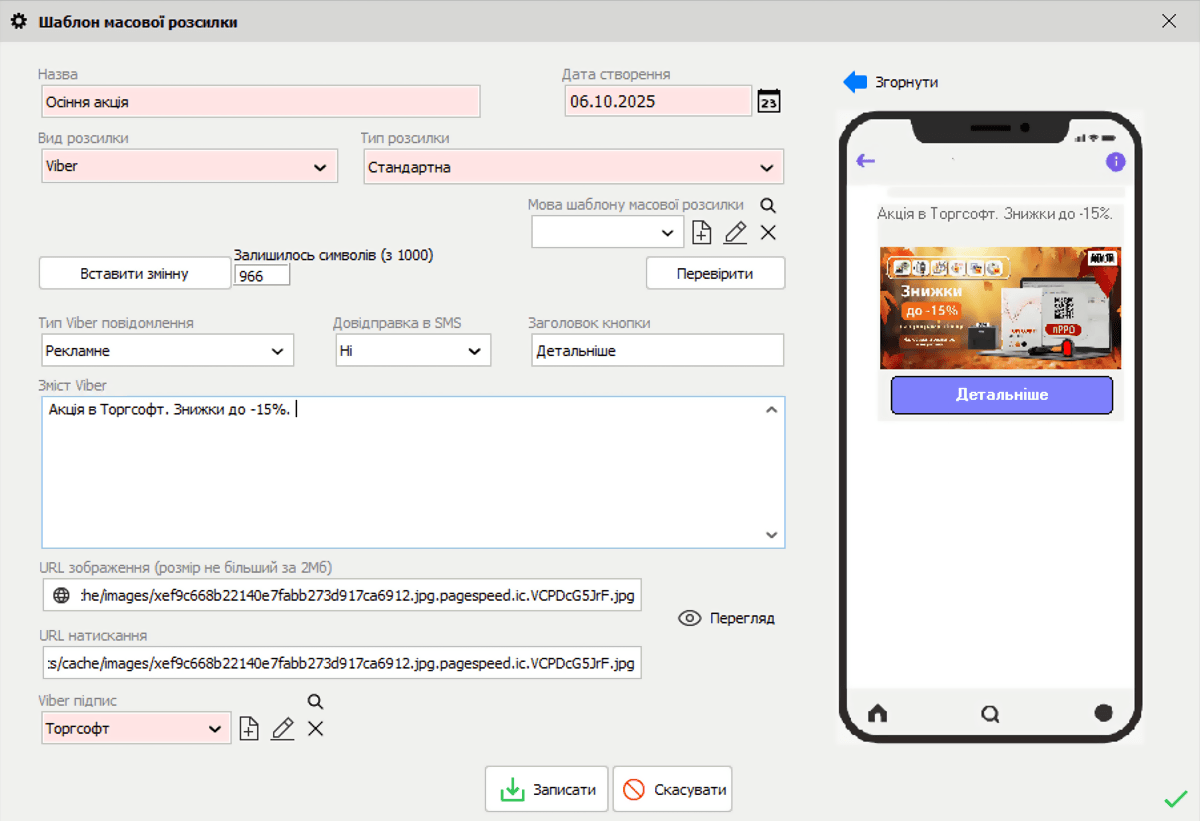Open the calendar icon next to creation date
The height and width of the screenshot is (821, 1200).
pos(768,101)
